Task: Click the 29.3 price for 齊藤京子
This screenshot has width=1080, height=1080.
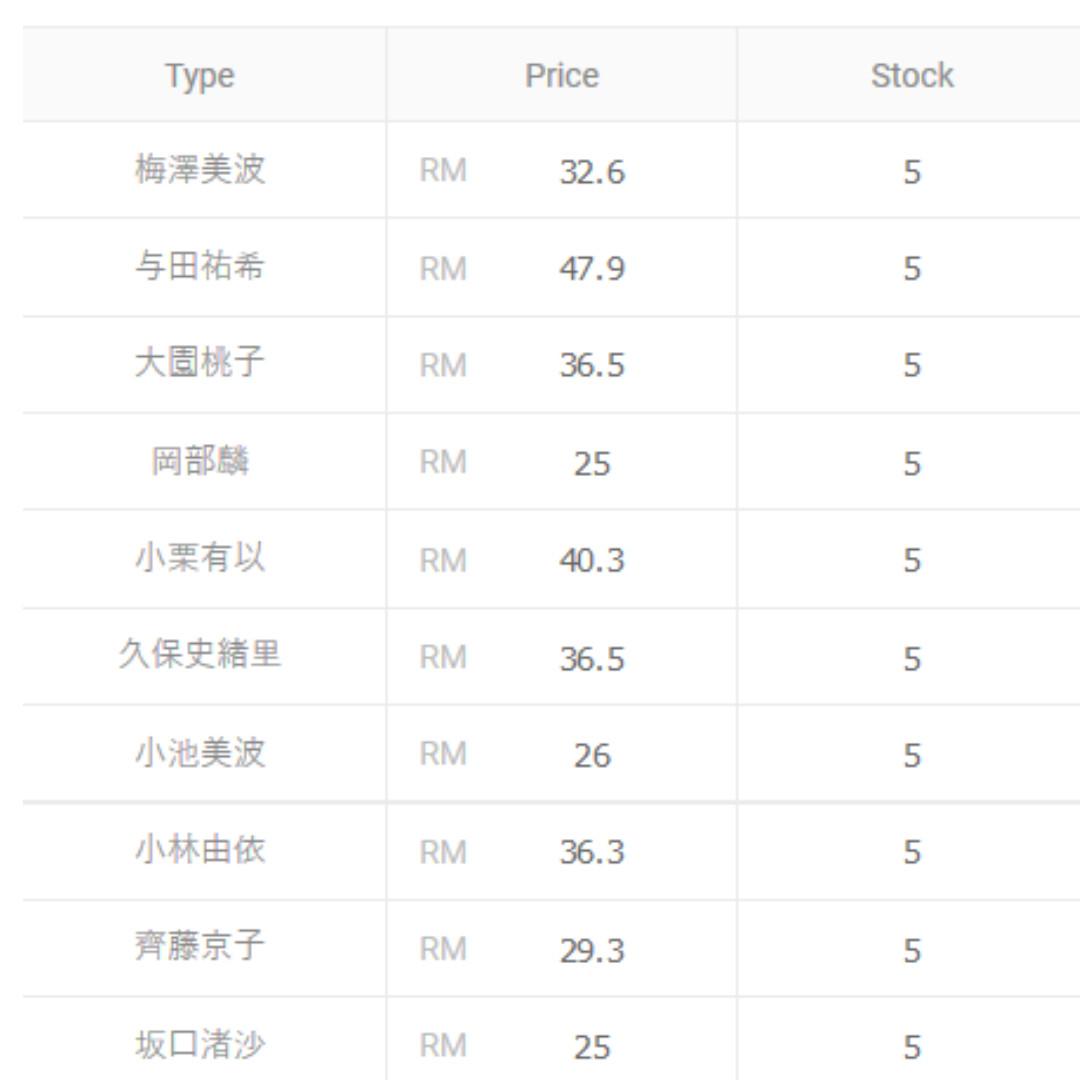Action: point(591,950)
